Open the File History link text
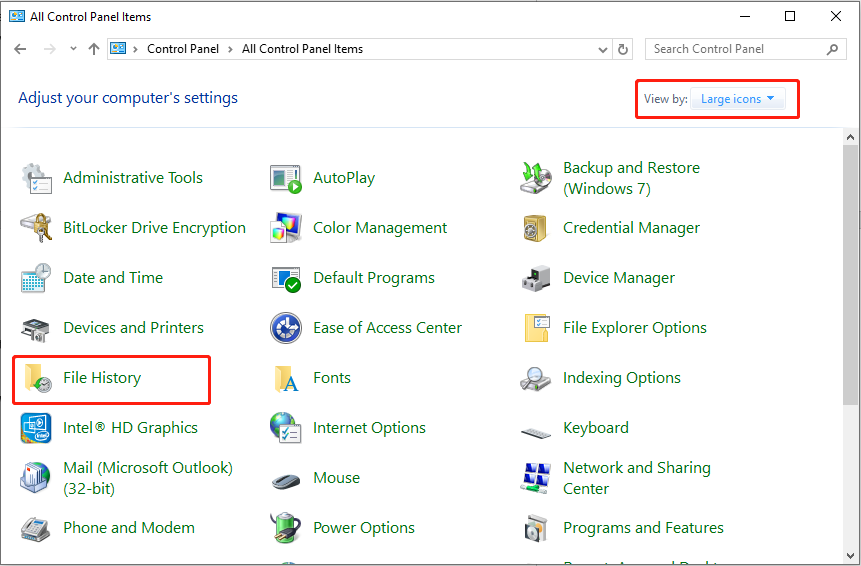861x566 pixels. [x=102, y=378]
